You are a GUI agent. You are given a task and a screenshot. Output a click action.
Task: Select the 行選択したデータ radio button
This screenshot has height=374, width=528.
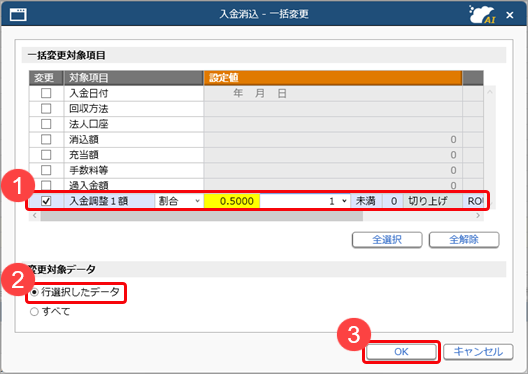(34, 292)
